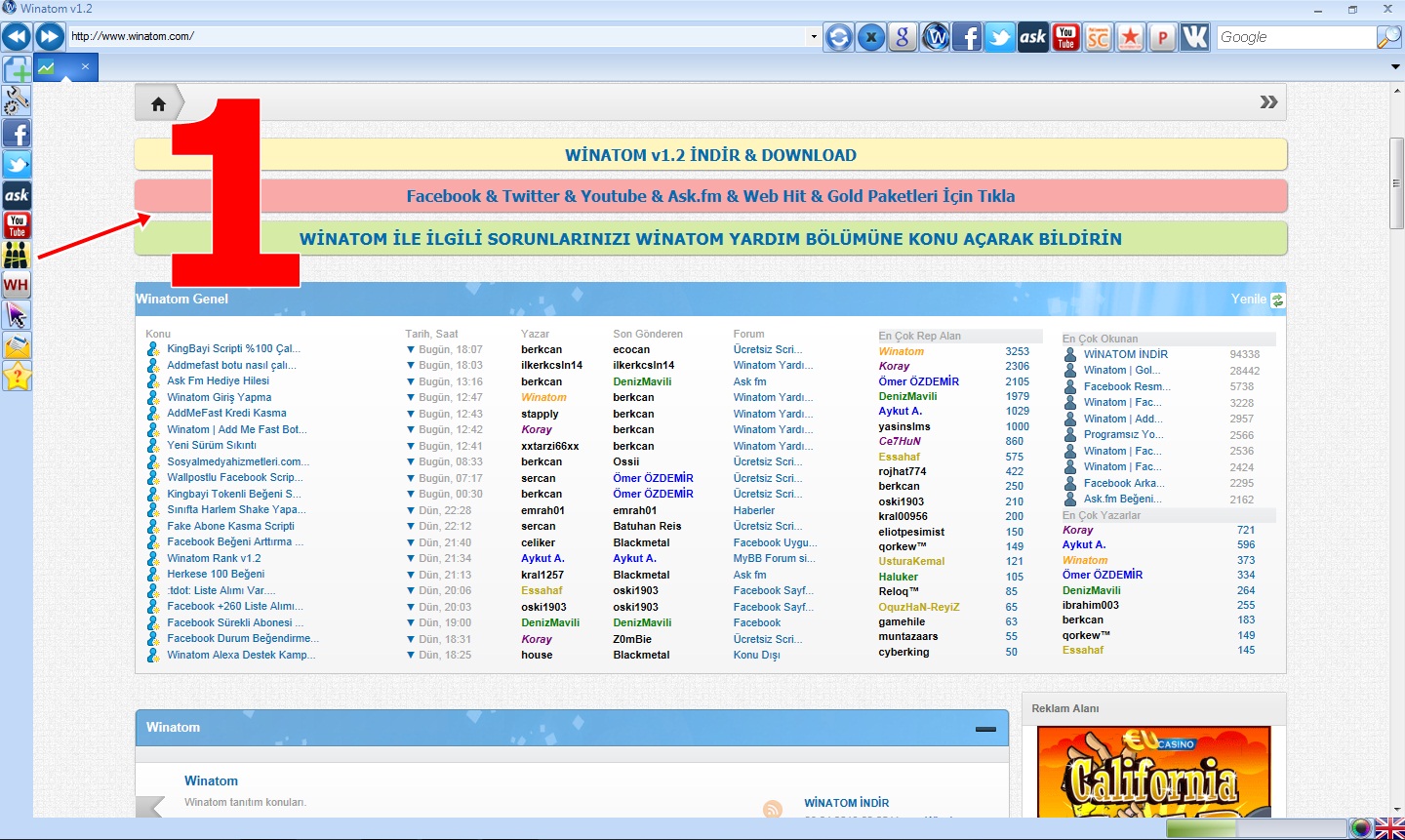This screenshot has height=840, width=1405.
Task: View Ömer ÖZDEMİR in the En Çok Rep Alan list
Action: [918, 381]
